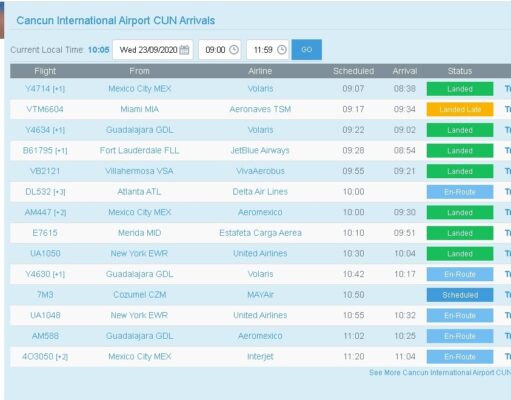Edit the end time field 11:59

[x=268, y=50]
